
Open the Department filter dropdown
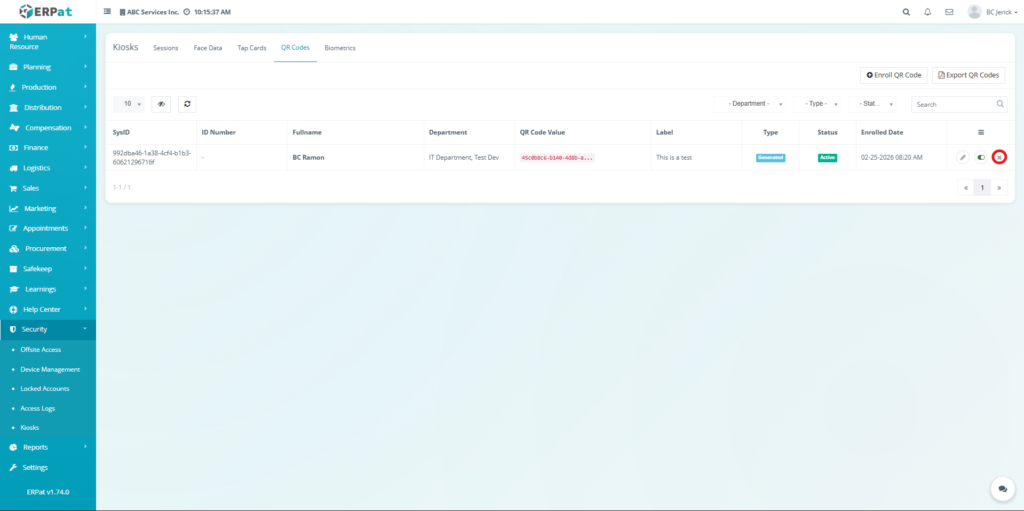click(x=748, y=104)
